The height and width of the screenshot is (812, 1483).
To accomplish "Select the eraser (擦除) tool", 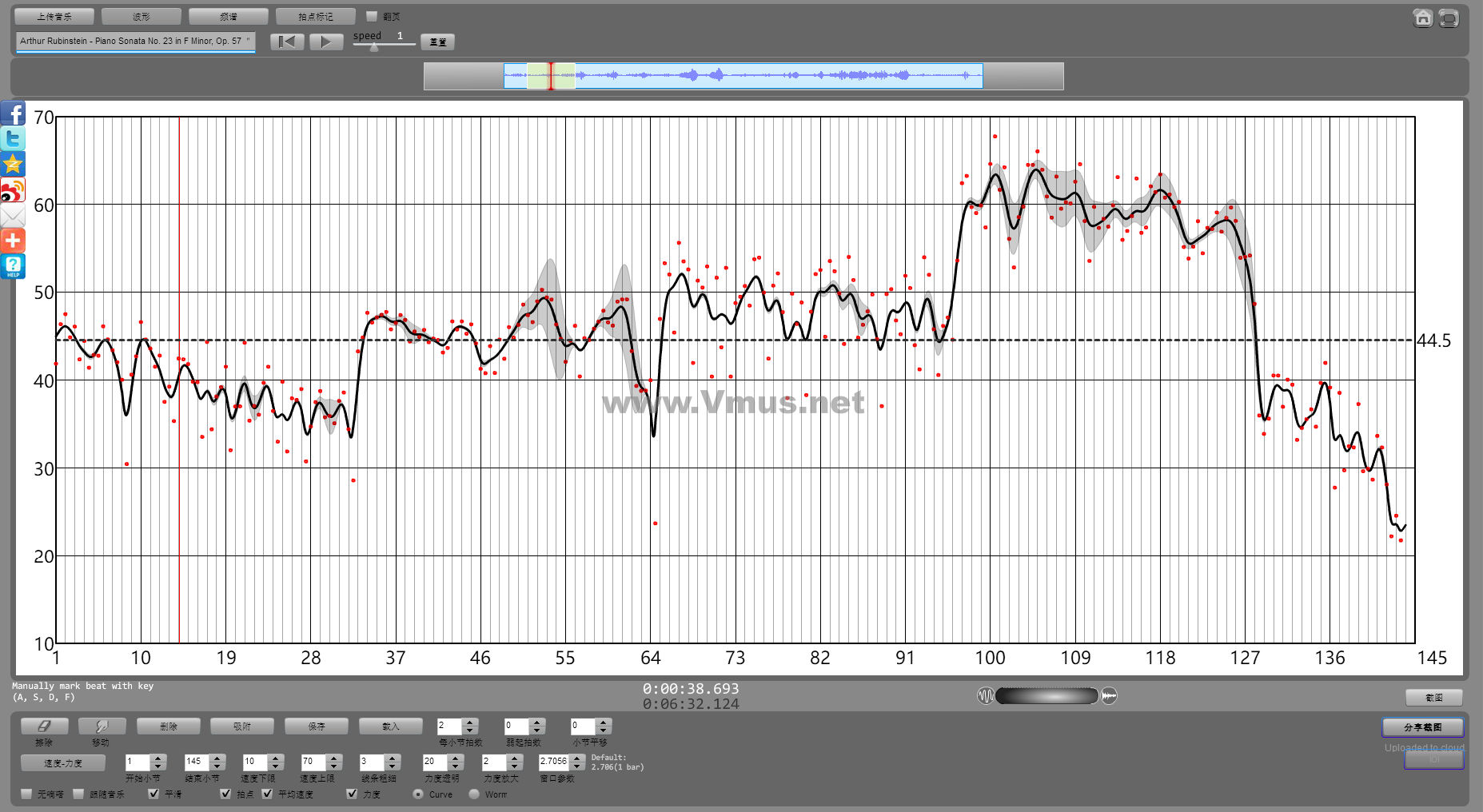I will point(44,726).
